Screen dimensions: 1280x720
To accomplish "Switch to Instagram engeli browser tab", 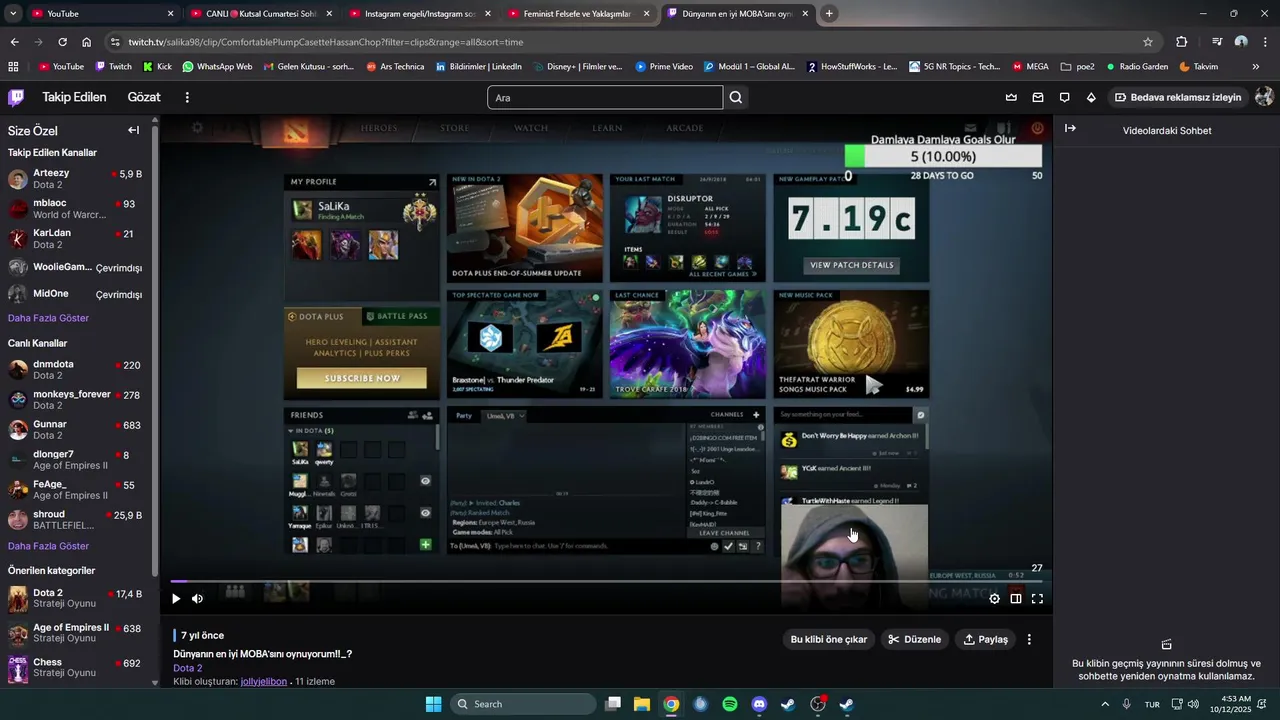I will point(420,14).
